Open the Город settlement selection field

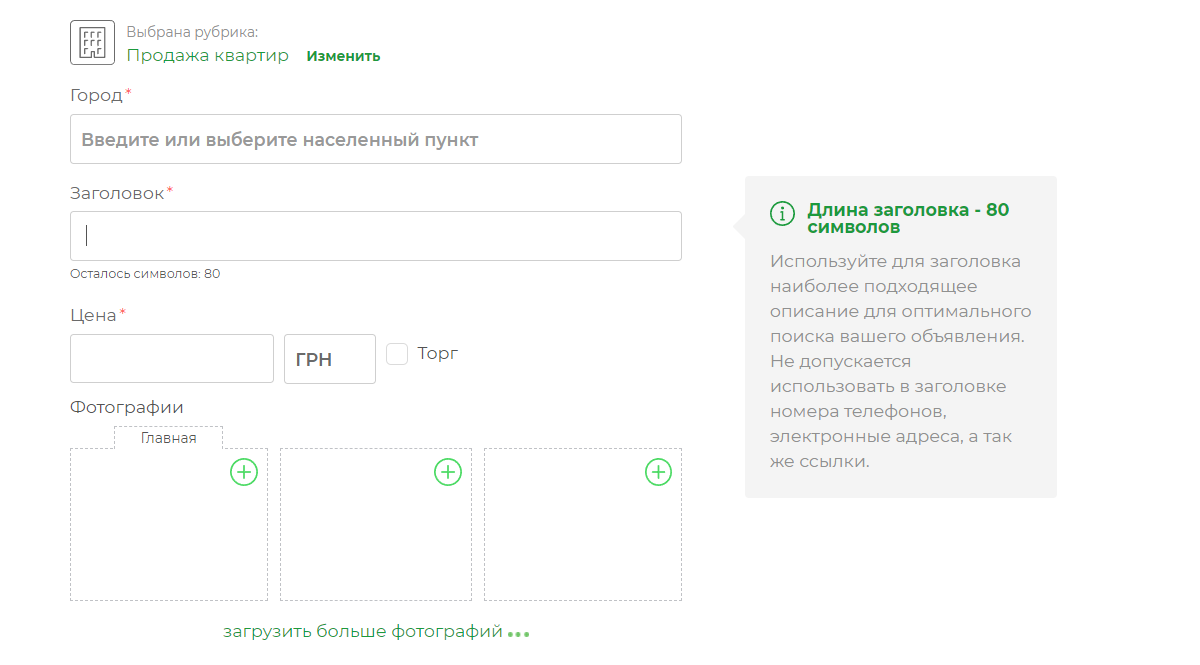(375, 139)
